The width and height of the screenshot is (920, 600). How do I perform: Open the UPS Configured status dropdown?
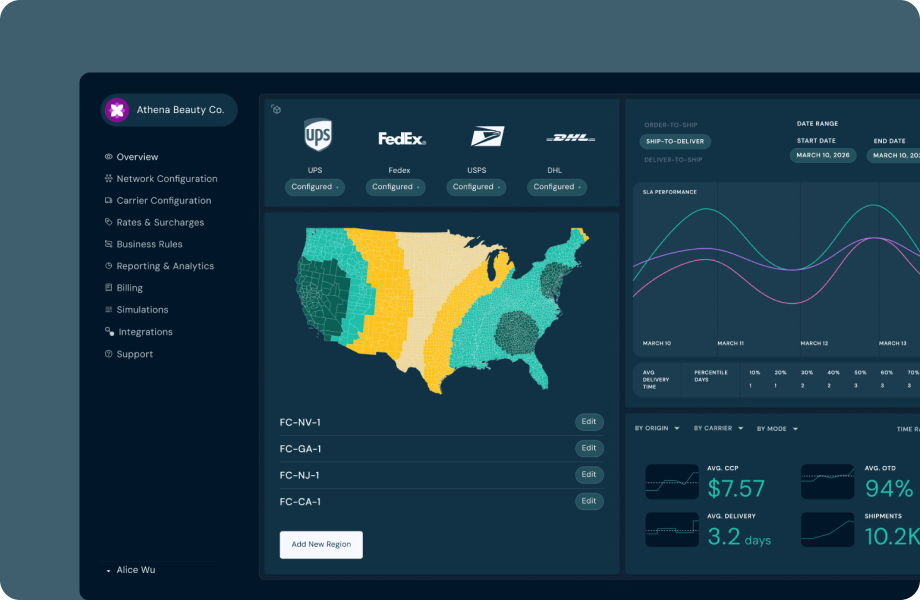(x=314, y=187)
